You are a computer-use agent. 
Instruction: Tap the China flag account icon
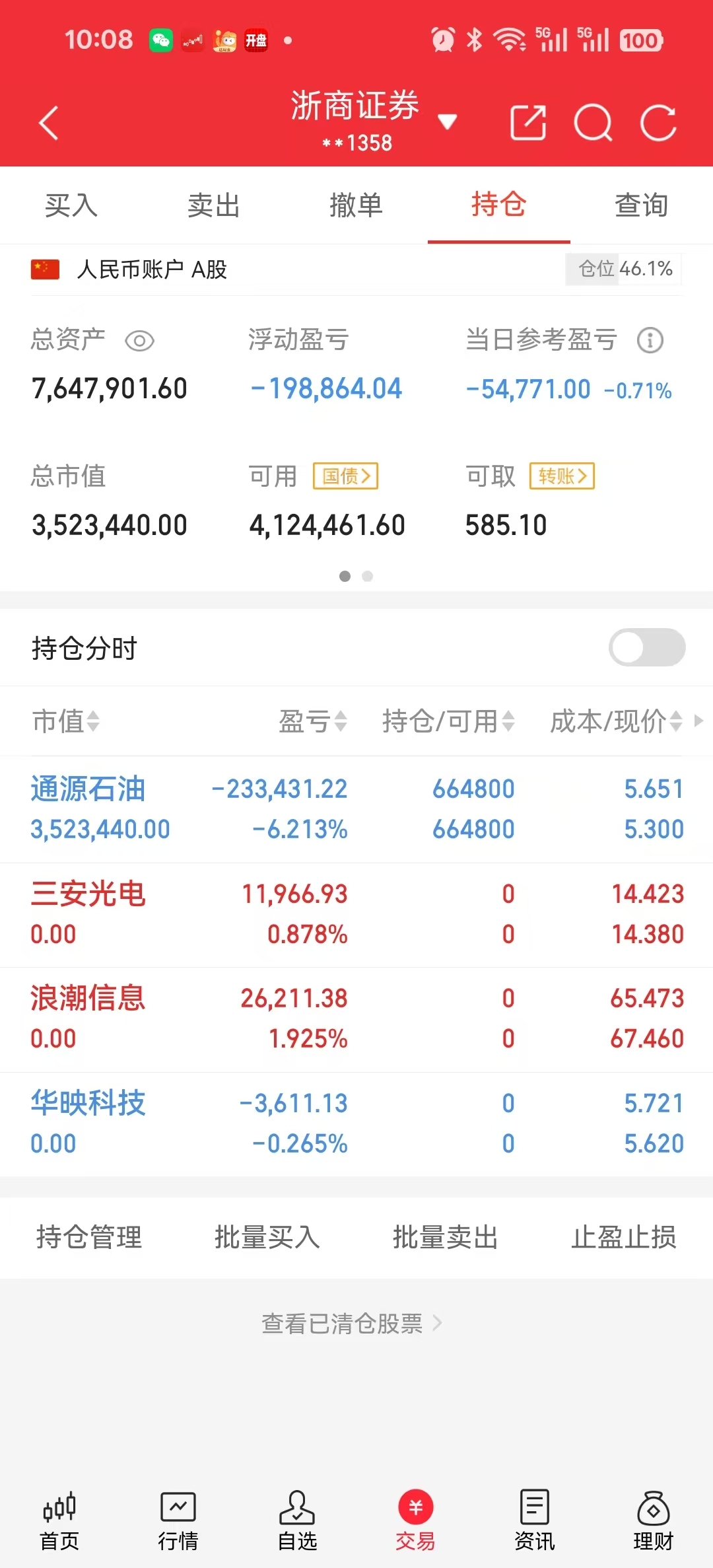point(45,269)
